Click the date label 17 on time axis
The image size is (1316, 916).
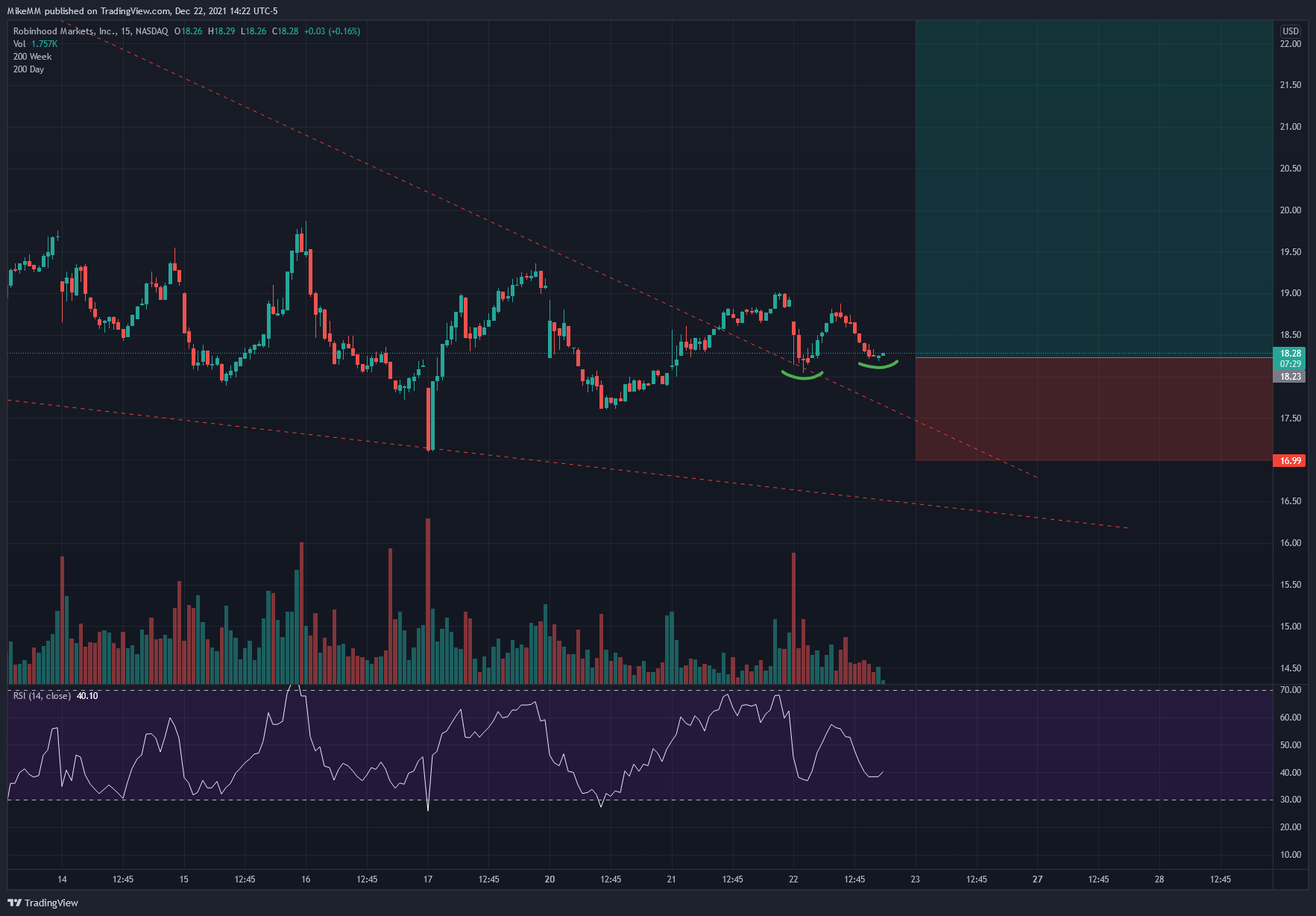coord(428,879)
